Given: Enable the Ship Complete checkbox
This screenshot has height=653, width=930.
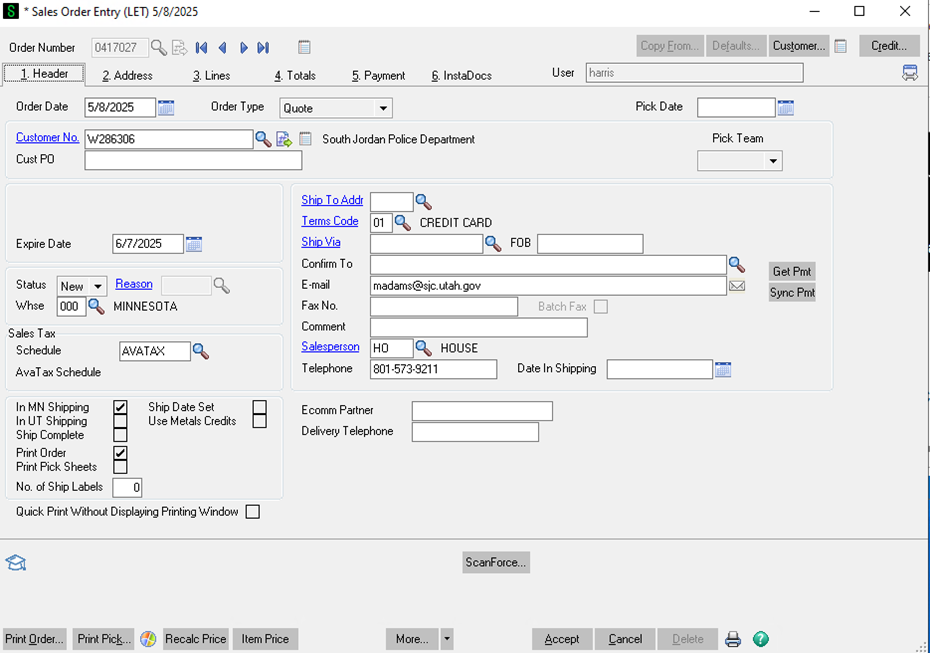Looking at the screenshot, I should (x=120, y=435).
